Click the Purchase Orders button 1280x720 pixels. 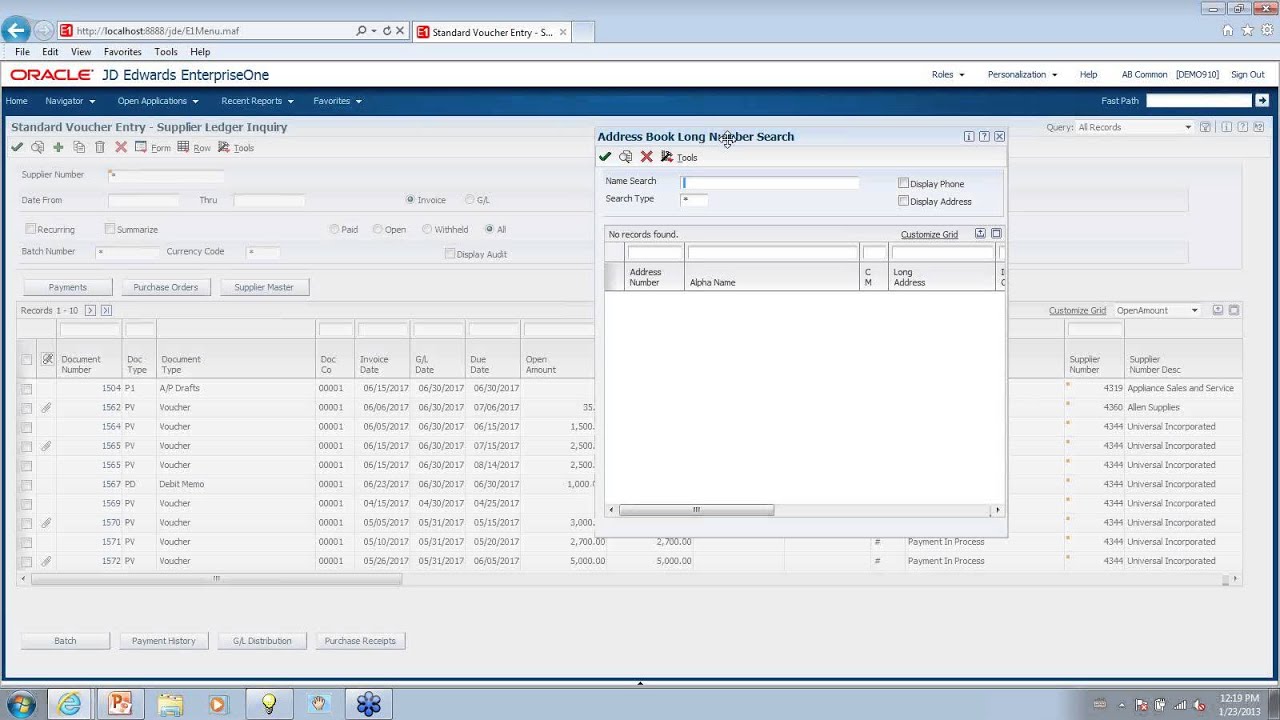point(166,287)
